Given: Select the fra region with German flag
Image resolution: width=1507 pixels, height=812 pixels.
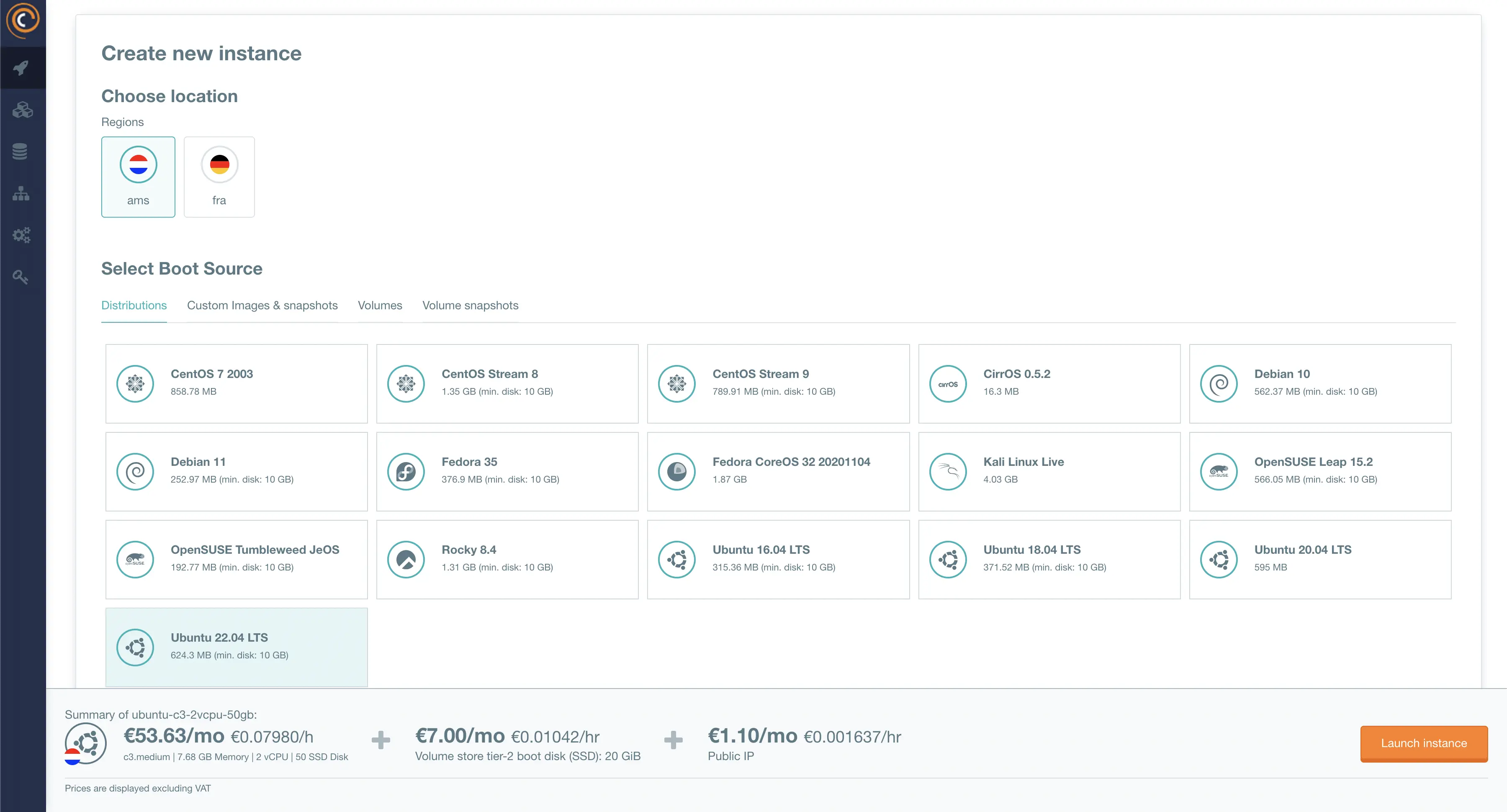Looking at the screenshot, I should coord(219,177).
